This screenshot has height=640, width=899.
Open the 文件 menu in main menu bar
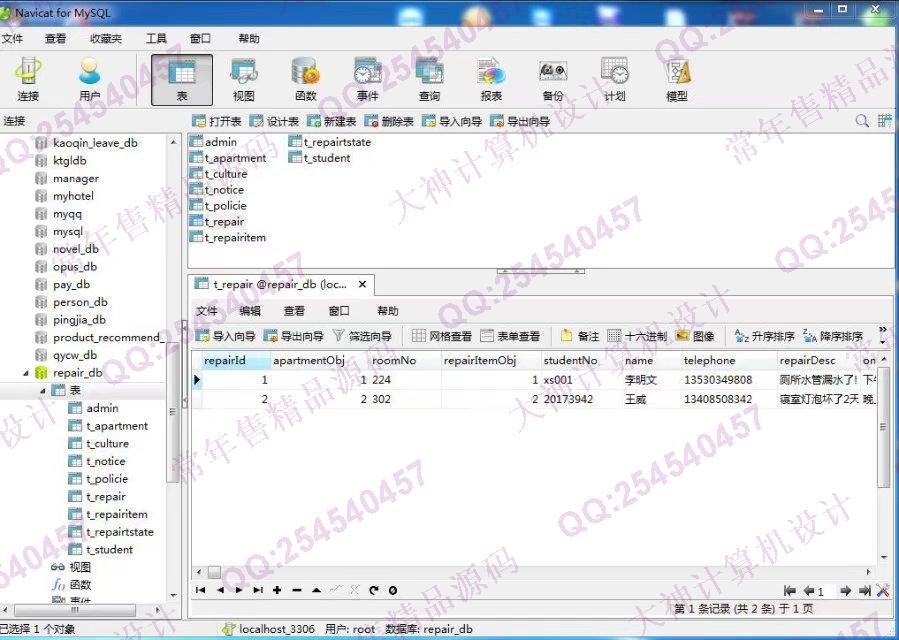tap(11, 38)
